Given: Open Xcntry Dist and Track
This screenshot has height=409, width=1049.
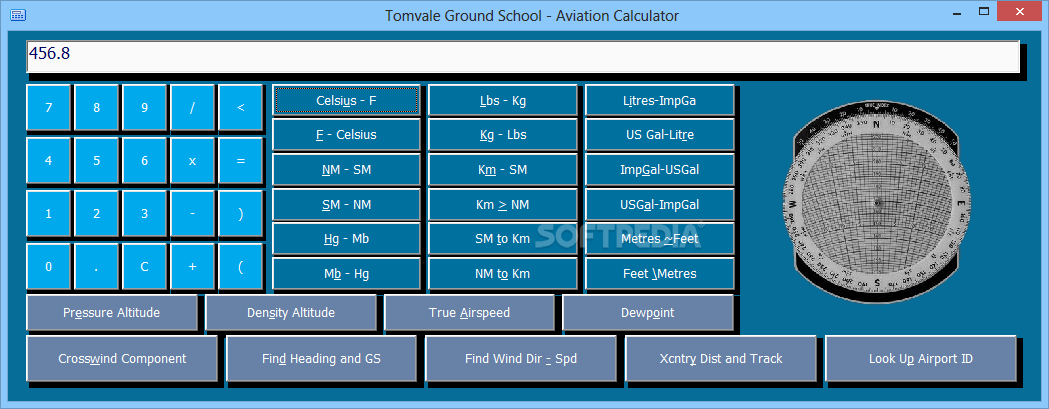Looking at the screenshot, I should (721, 359).
